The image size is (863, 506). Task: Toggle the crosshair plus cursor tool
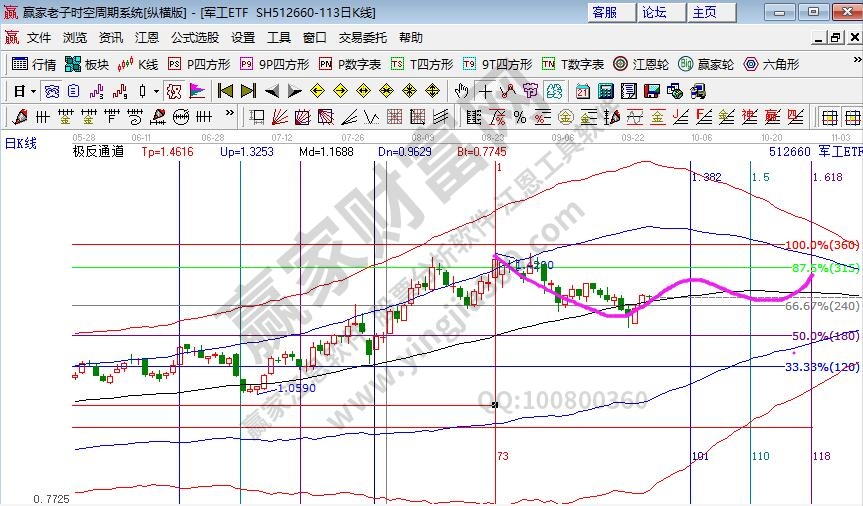(x=484, y=91)
